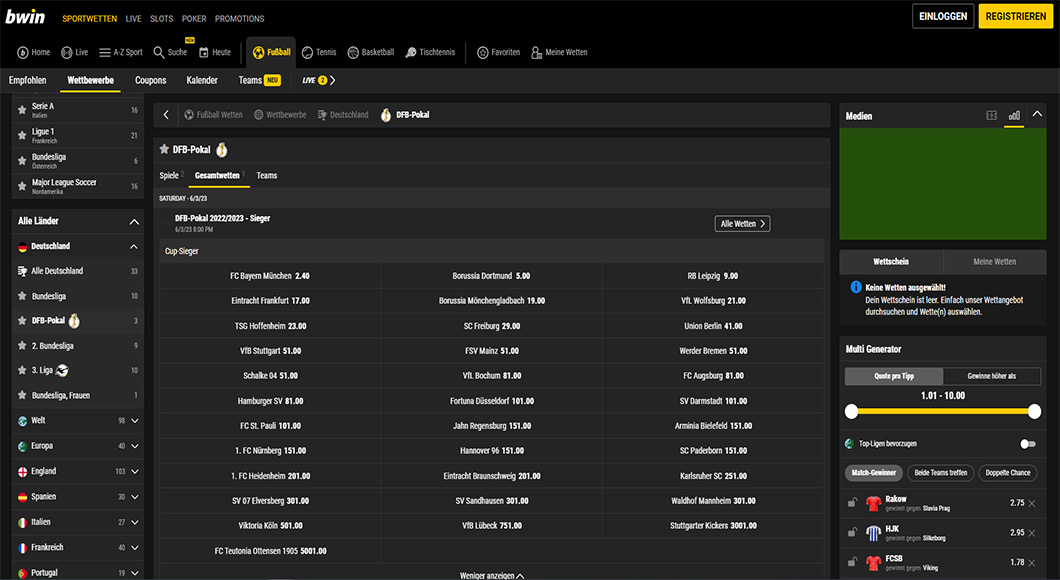Image resolution: width=1060 pixels, height=580 pixels.
Task: Bet on Borussia Dortmund 5.00
Action: pyautogui.click(x=491, y=276)
